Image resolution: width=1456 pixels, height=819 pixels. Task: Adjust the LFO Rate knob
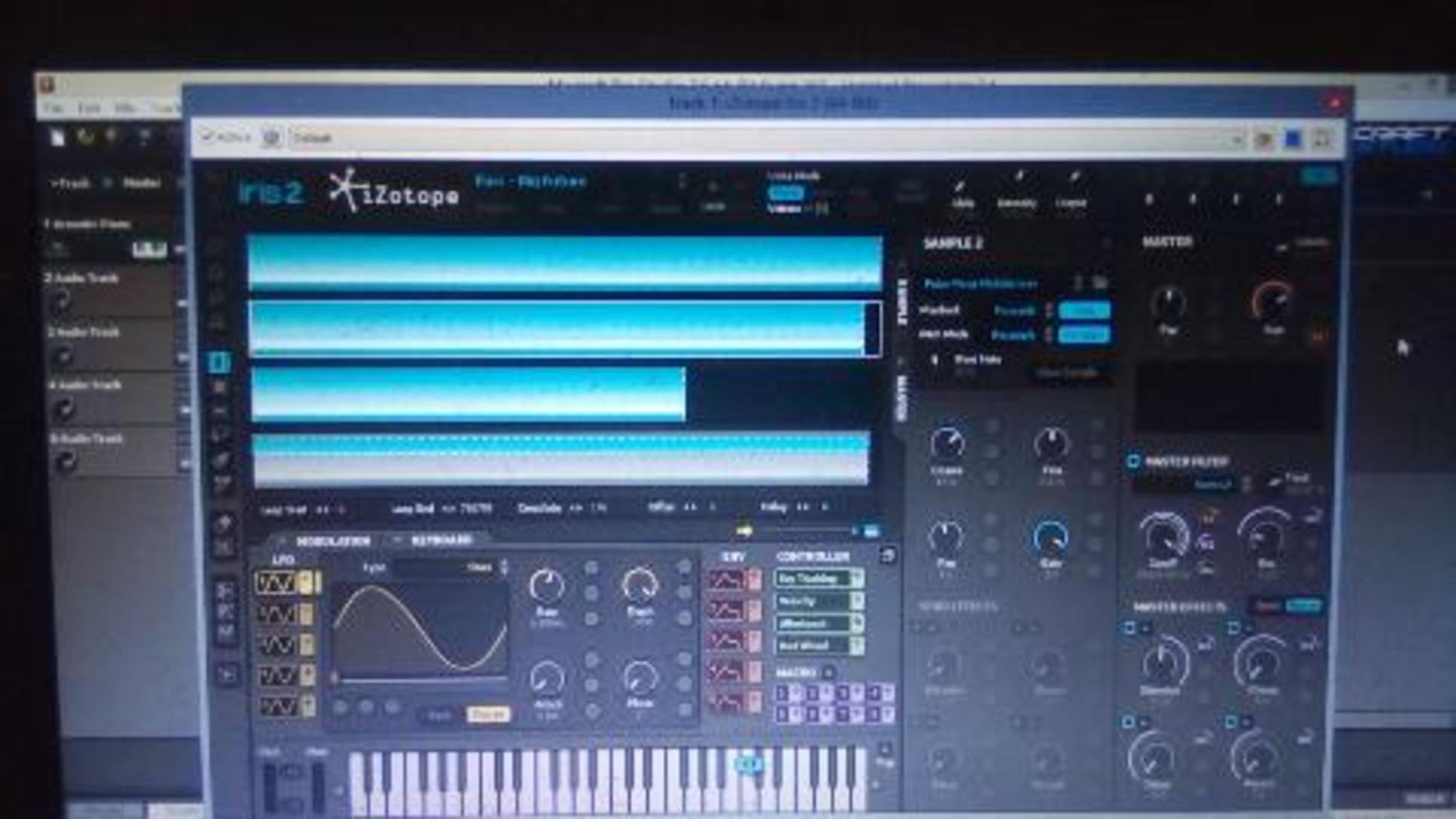pyautogui.click(x=545, y=585)
